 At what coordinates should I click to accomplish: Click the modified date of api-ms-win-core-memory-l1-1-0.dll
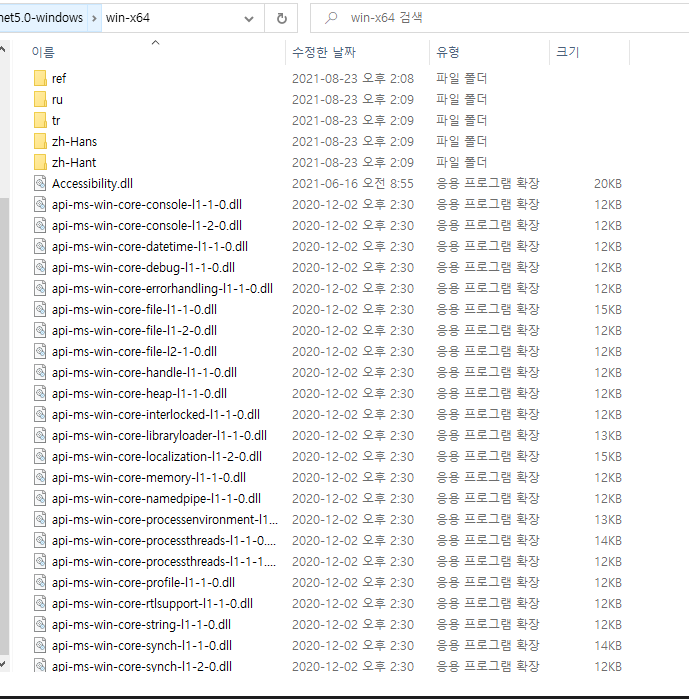(353, 477)
